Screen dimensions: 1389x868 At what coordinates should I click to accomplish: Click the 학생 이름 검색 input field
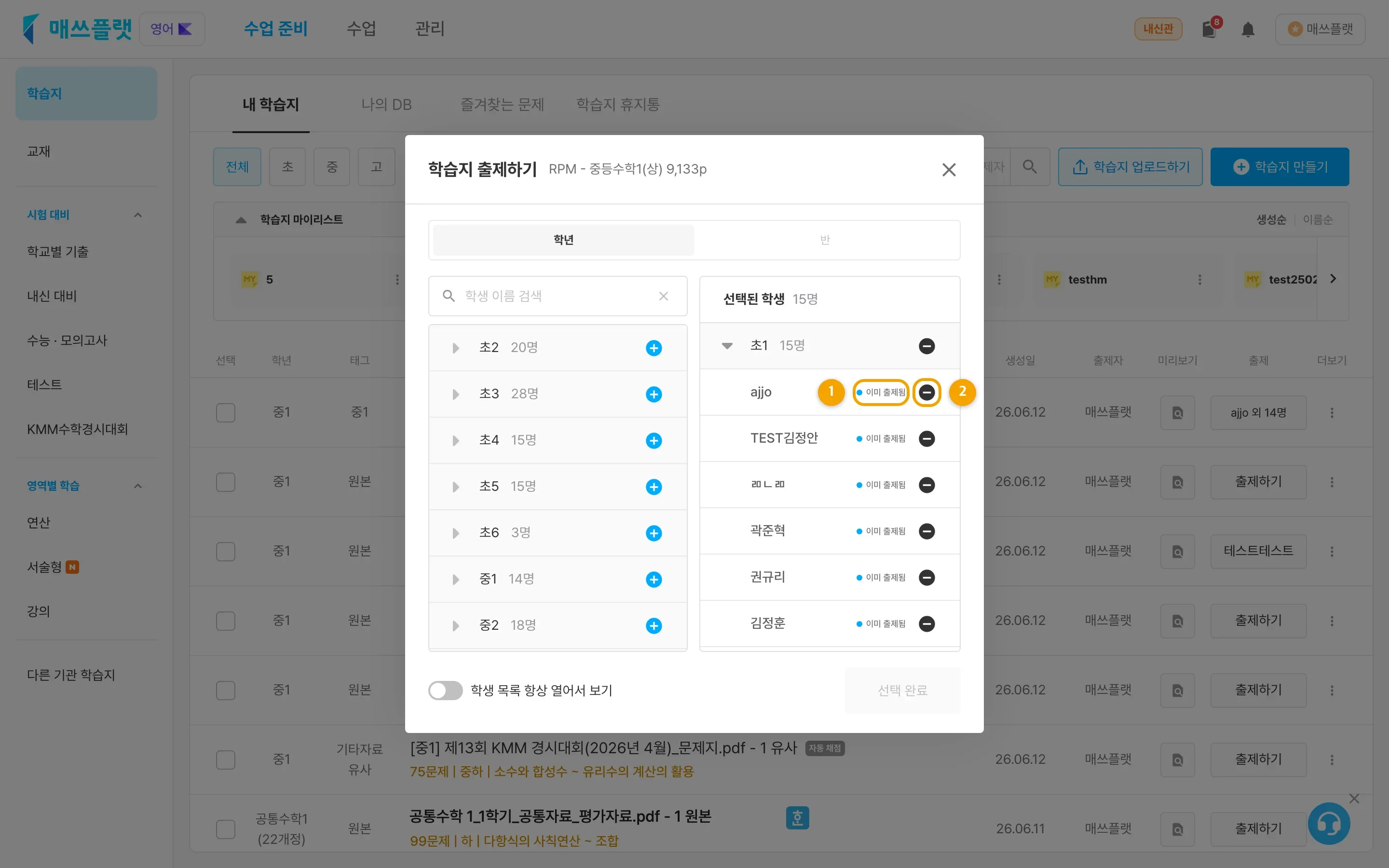pyautogui.click(x=558, y=296)
